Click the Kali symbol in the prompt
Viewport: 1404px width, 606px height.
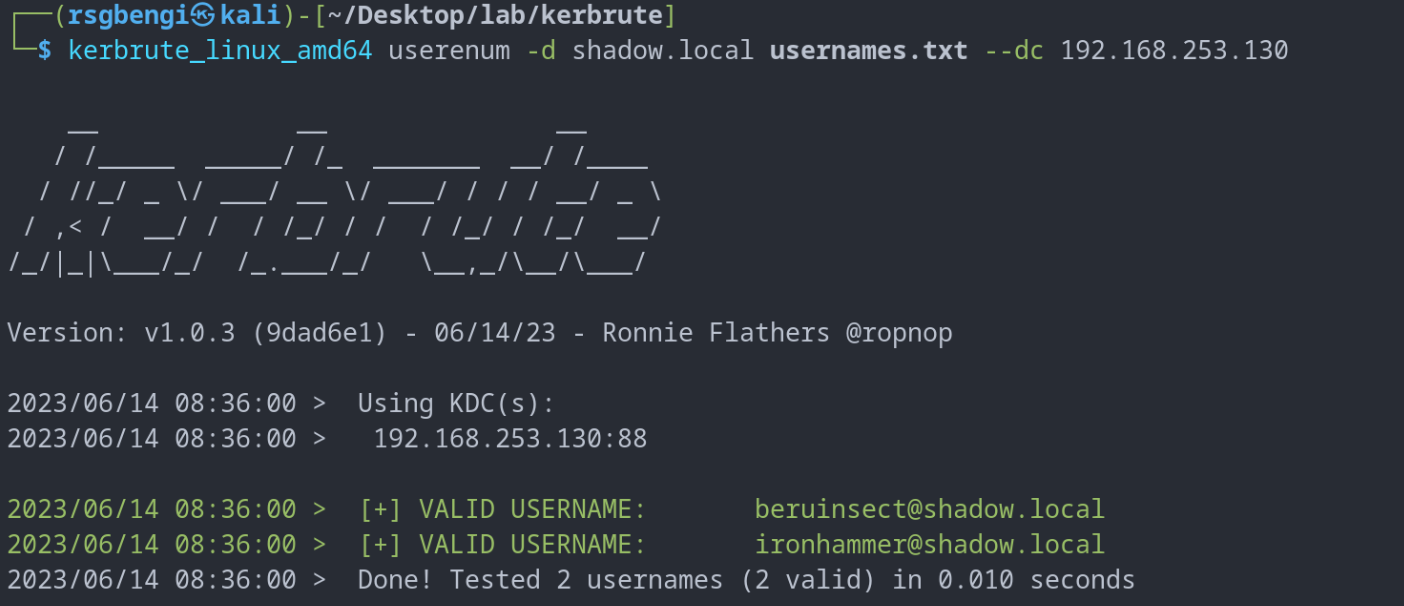coord(203,16)
